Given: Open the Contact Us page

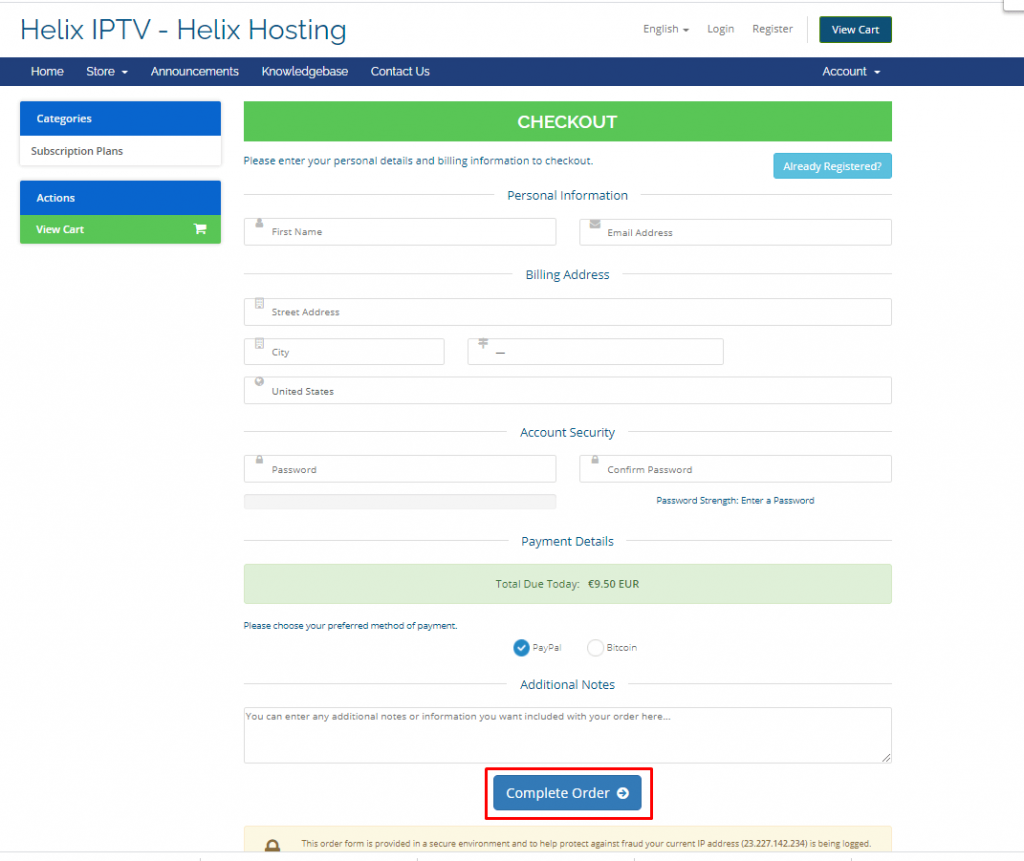Looking at the screenshot, I should coord(400,72).
